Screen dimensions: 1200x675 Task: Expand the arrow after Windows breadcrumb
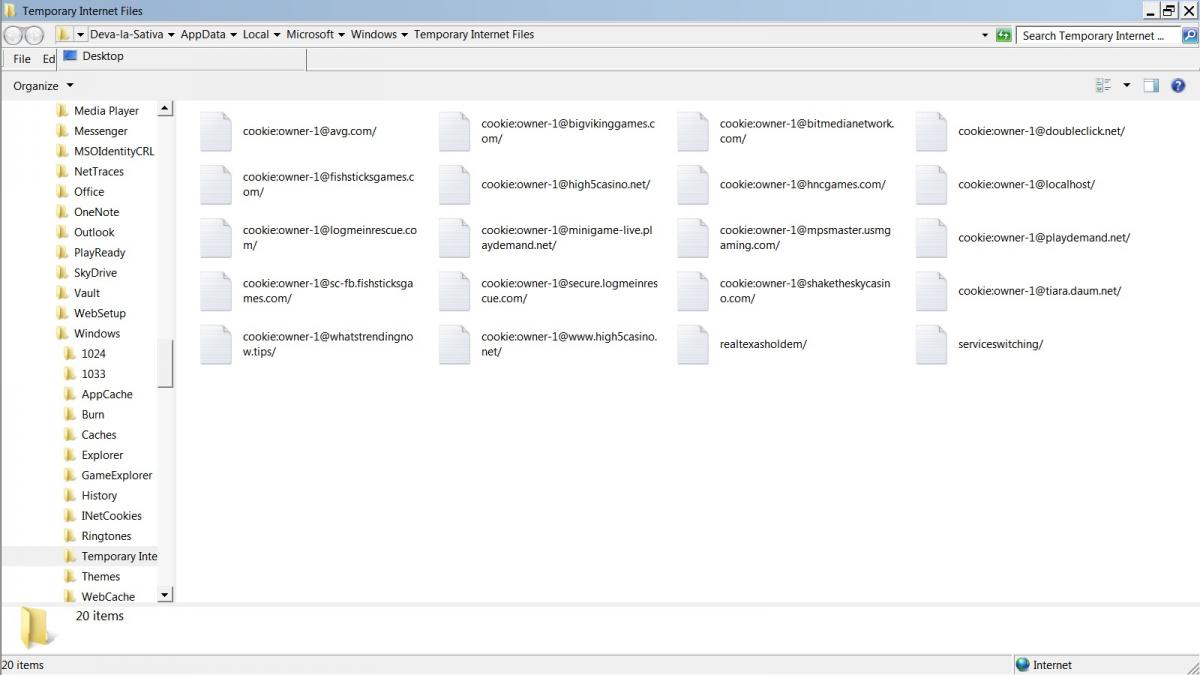405,35
